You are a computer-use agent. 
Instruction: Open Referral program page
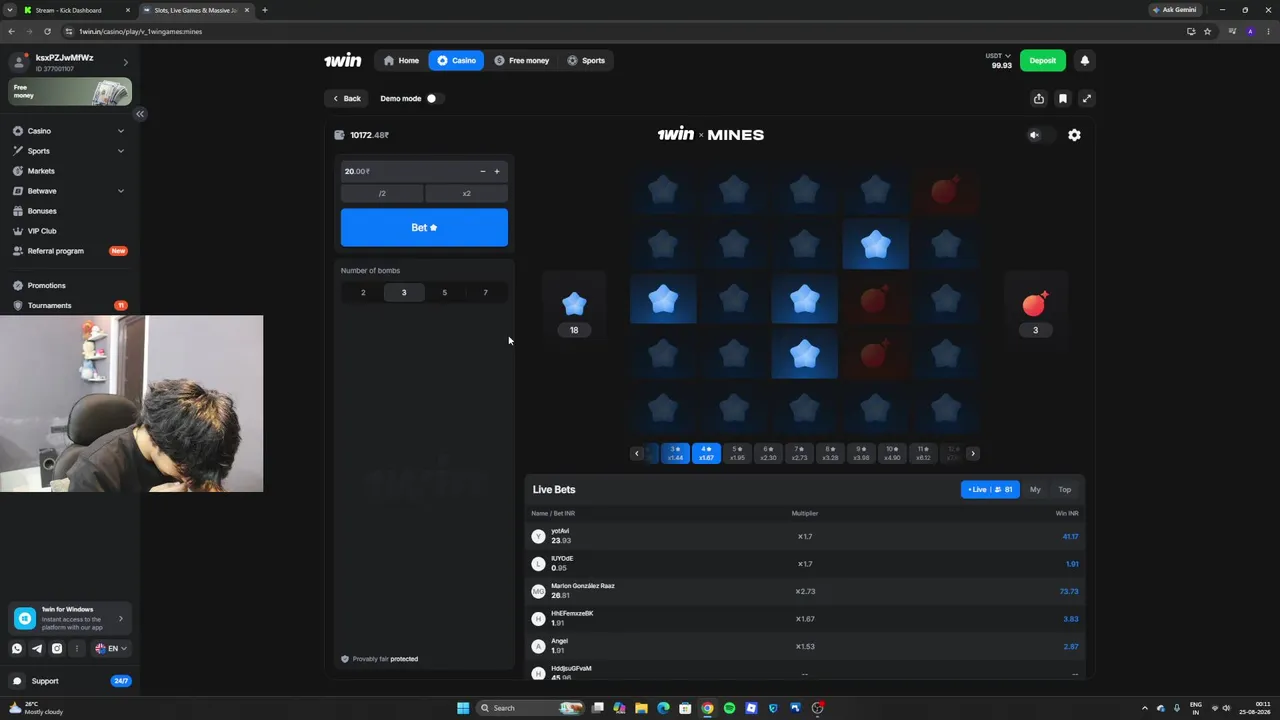tap(70, 251)
